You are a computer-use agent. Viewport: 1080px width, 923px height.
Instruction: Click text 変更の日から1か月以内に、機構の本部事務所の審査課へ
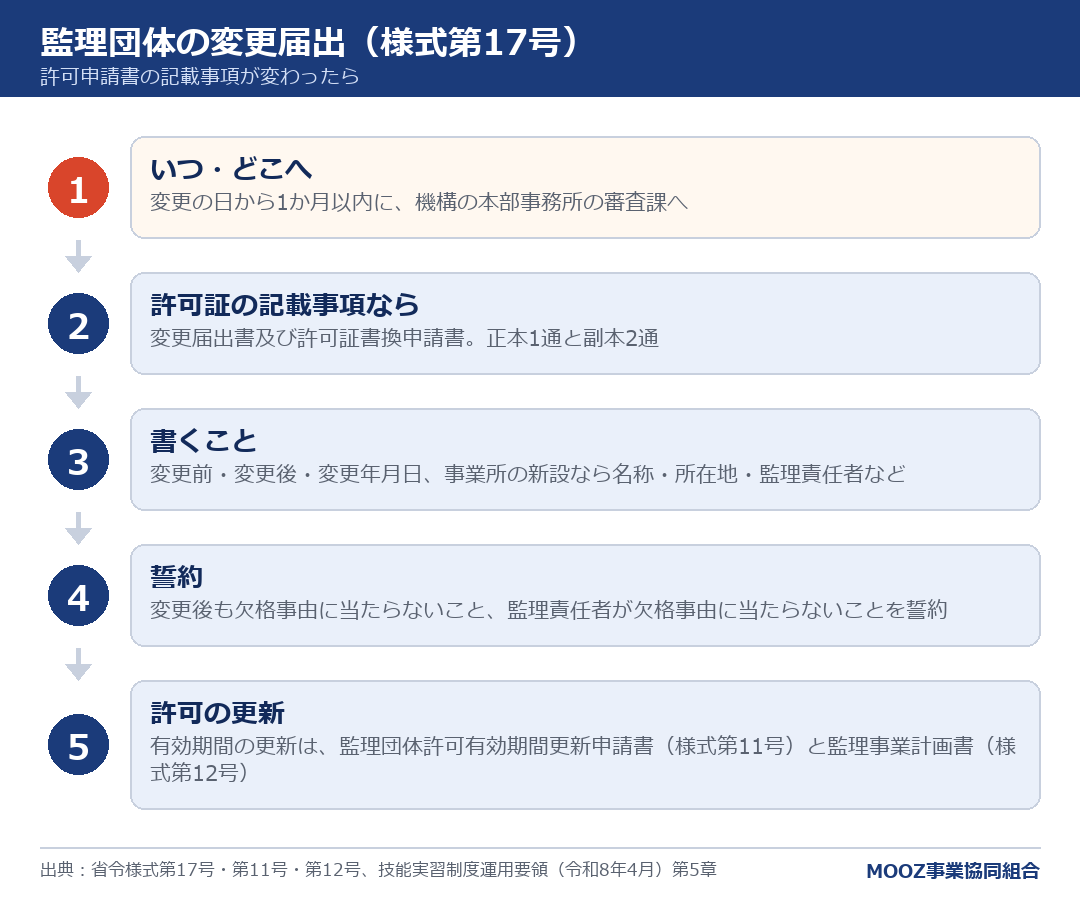click(419, 202)
